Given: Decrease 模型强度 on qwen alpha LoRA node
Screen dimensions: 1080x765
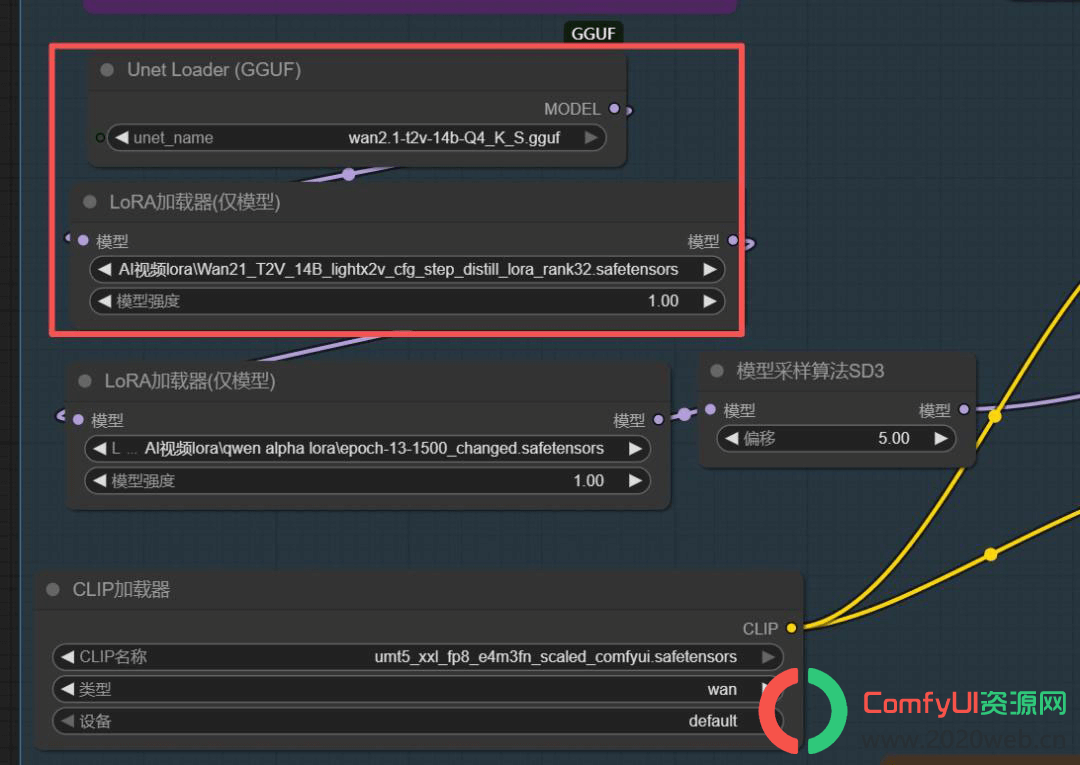Looking at the screenshot, I should (99, 481).
